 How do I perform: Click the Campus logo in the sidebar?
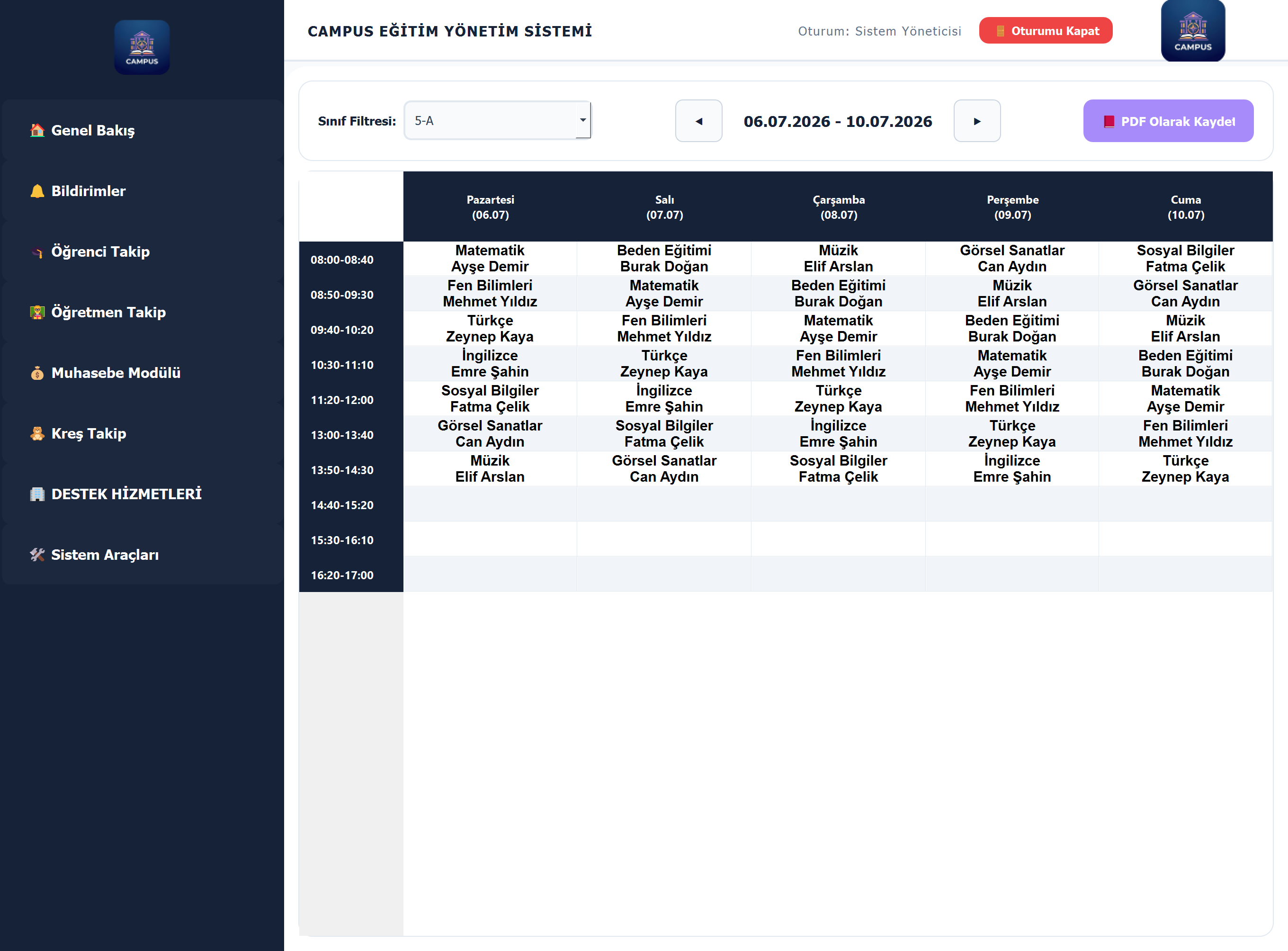(142, 47)
